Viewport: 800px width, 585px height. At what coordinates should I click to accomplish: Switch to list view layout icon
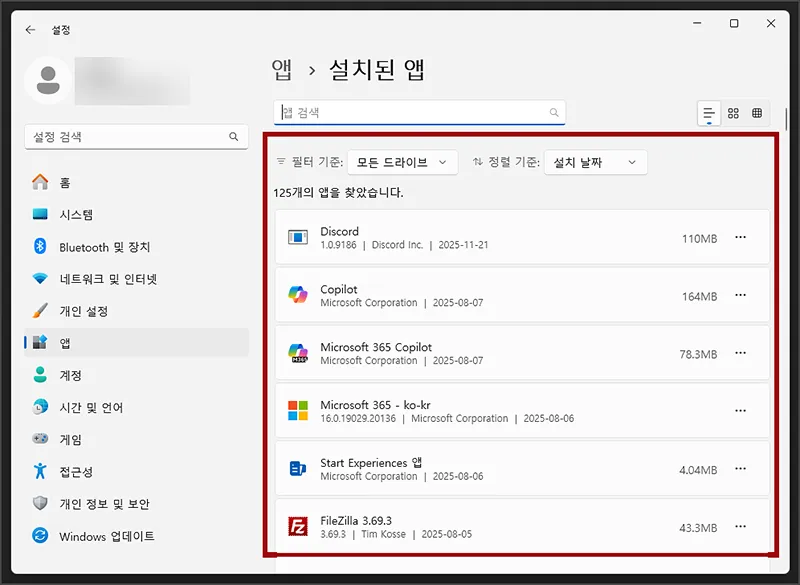click(709, 113)
